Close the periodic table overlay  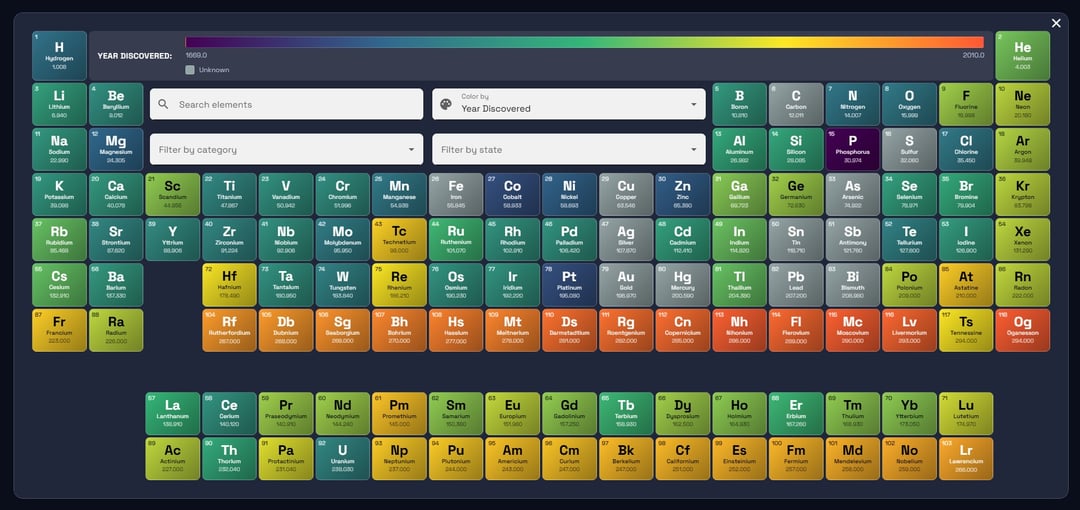[x=1056, y=23]
